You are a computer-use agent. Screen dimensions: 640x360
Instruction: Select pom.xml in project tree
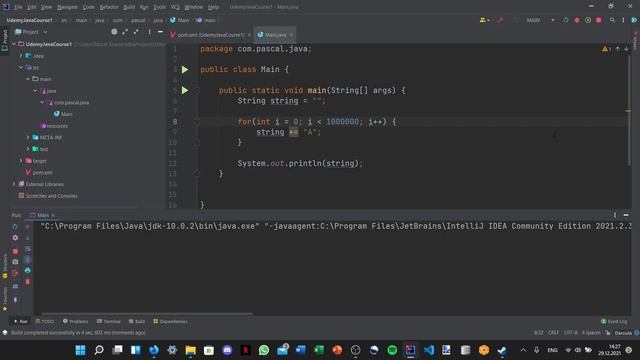click(x=39, y=173)
